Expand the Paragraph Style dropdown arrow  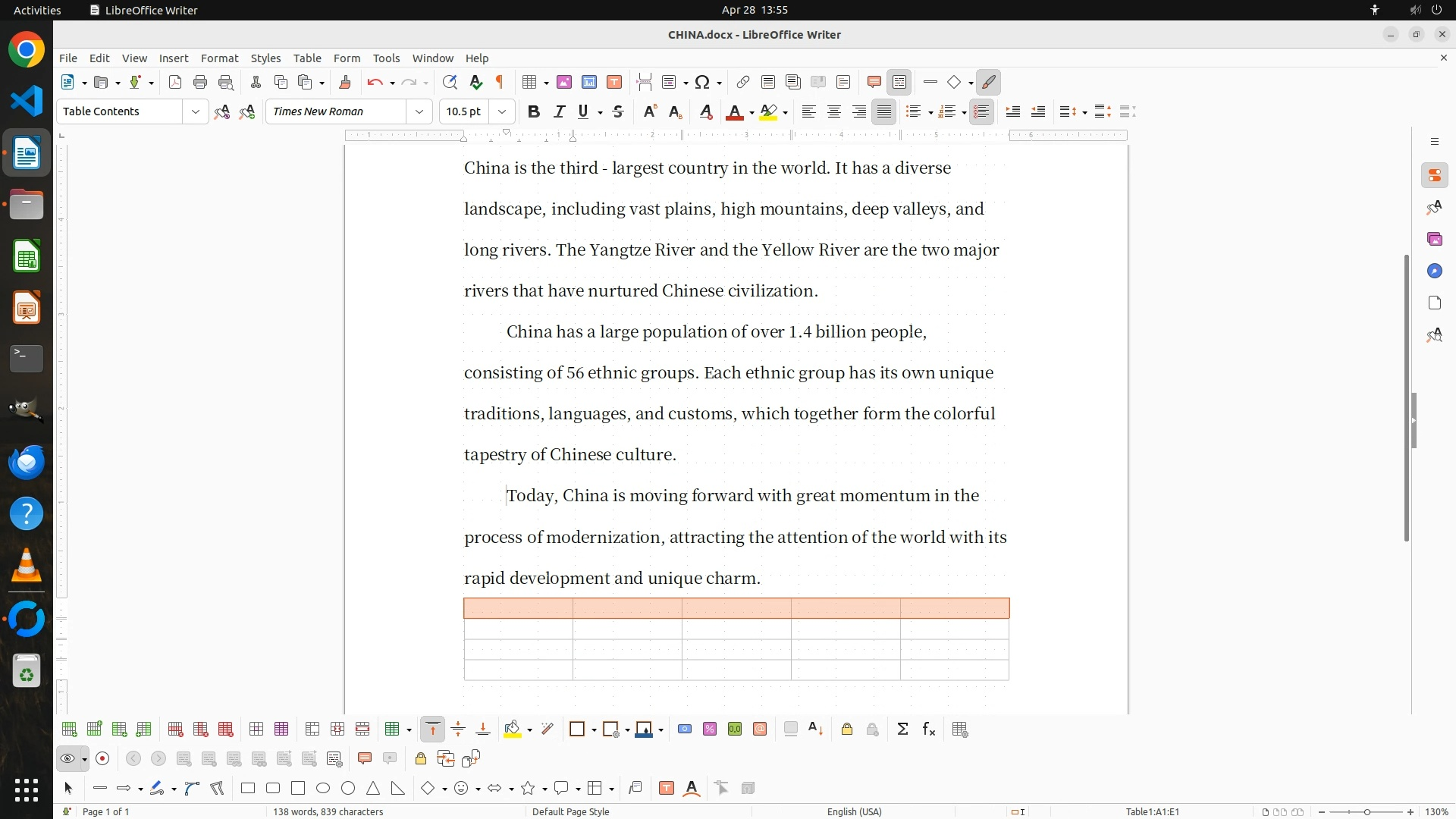click(195, 111)
